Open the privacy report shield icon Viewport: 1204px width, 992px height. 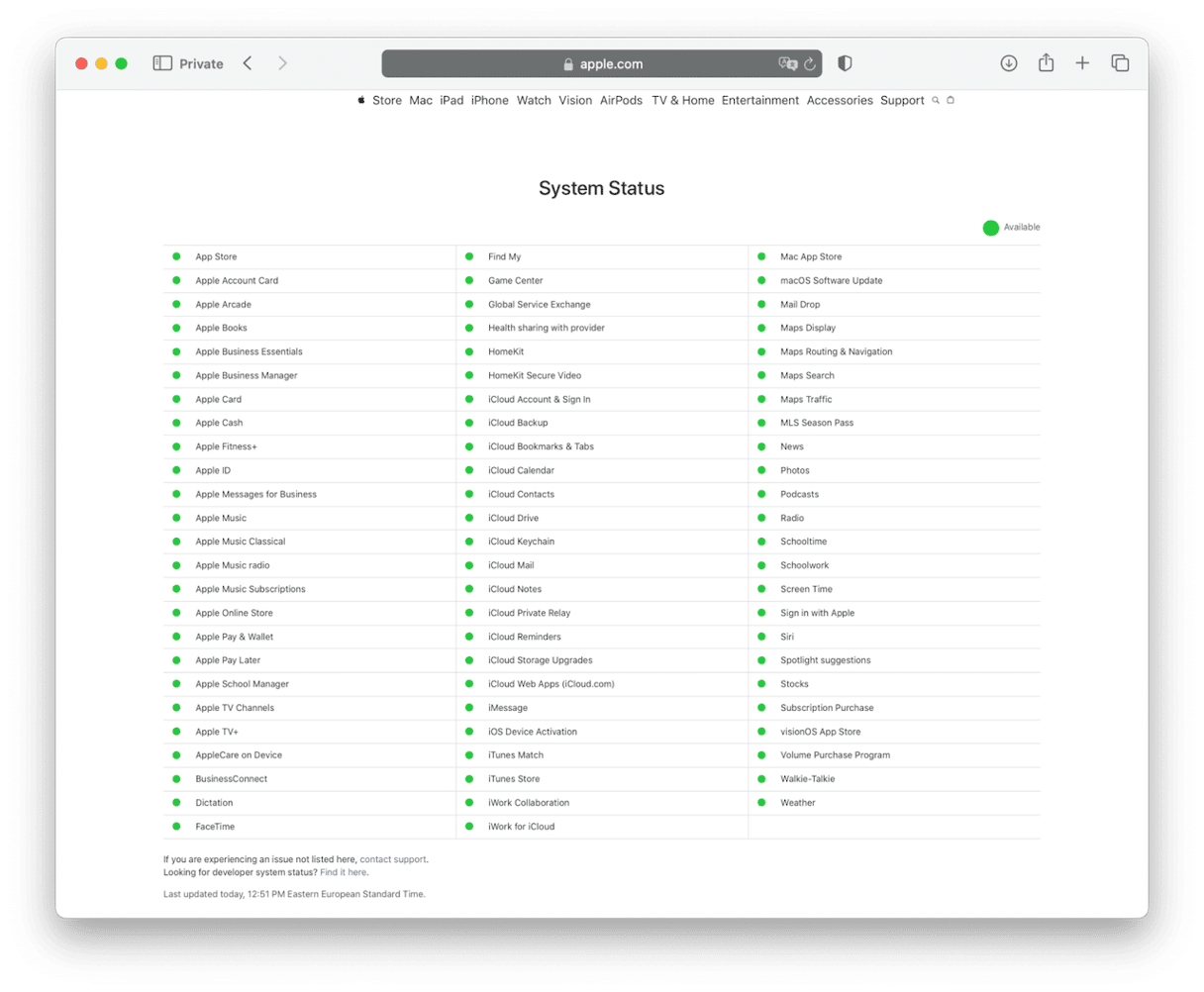(x=845, y=63)
